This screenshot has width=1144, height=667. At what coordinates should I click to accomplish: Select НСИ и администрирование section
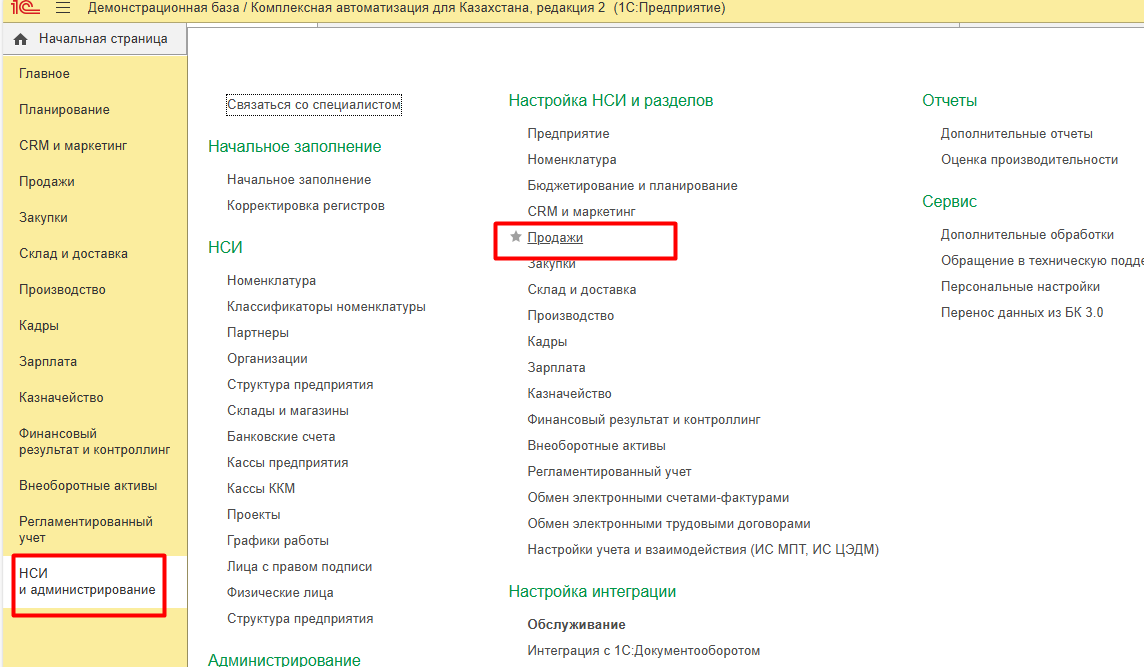pyautogui.click(x=87, y=581)
